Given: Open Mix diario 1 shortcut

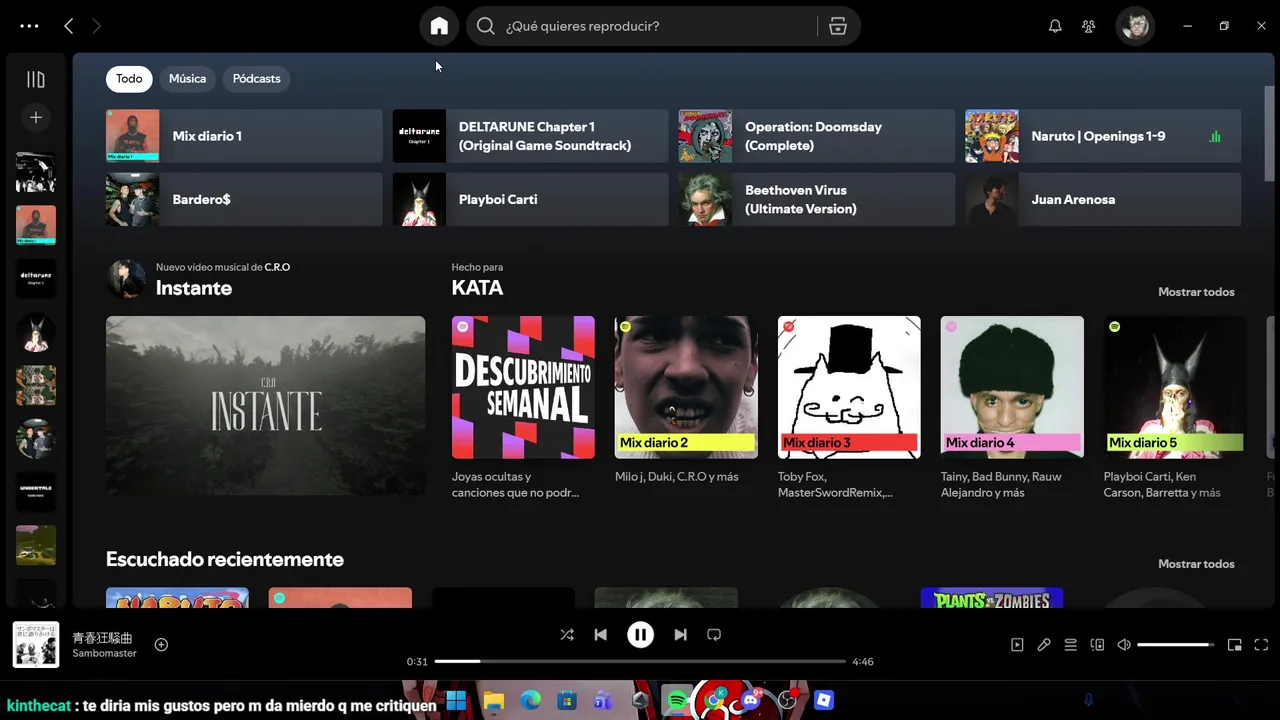Looking at the screenshot, I should (x=244, y=136).
